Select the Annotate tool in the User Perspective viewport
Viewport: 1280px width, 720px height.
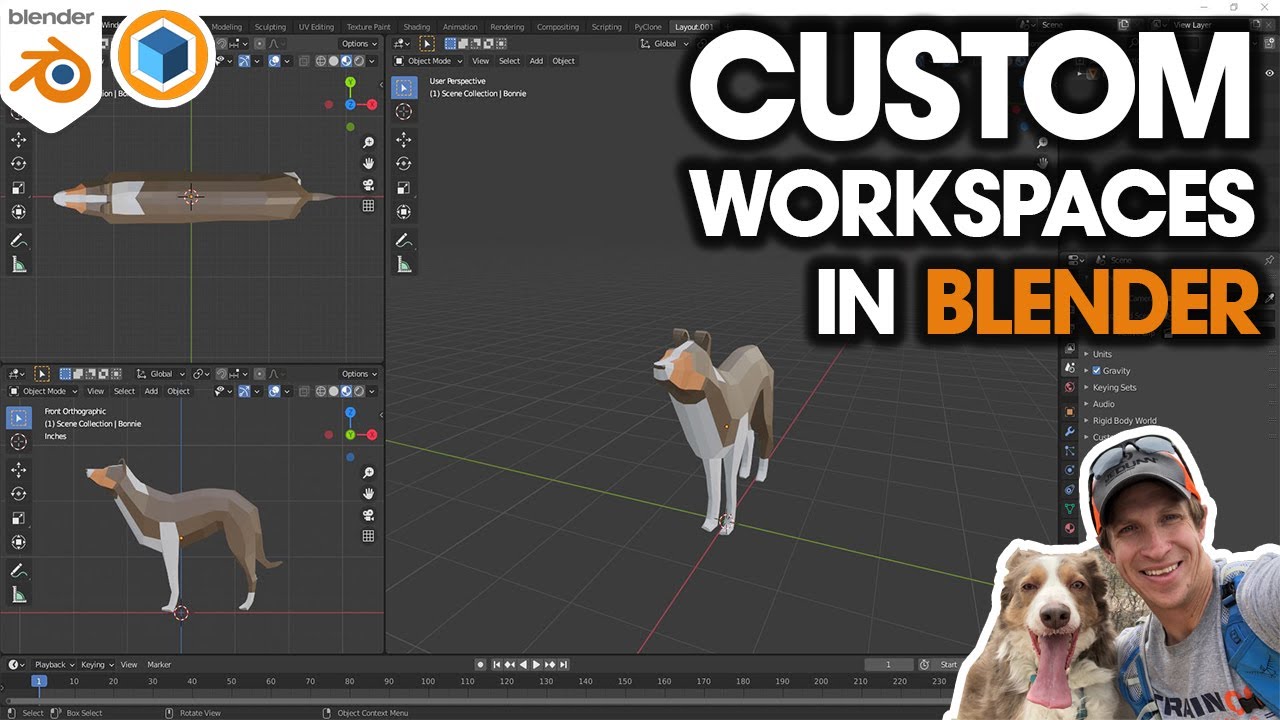pos(404,241)
